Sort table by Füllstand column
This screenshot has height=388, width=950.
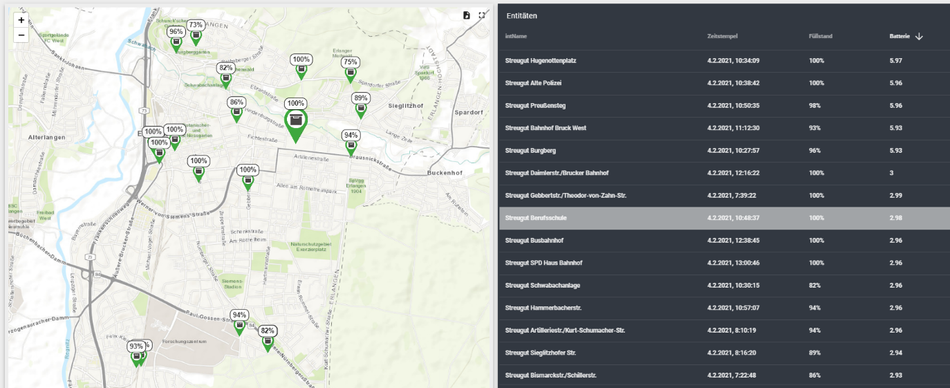point(820,36)
